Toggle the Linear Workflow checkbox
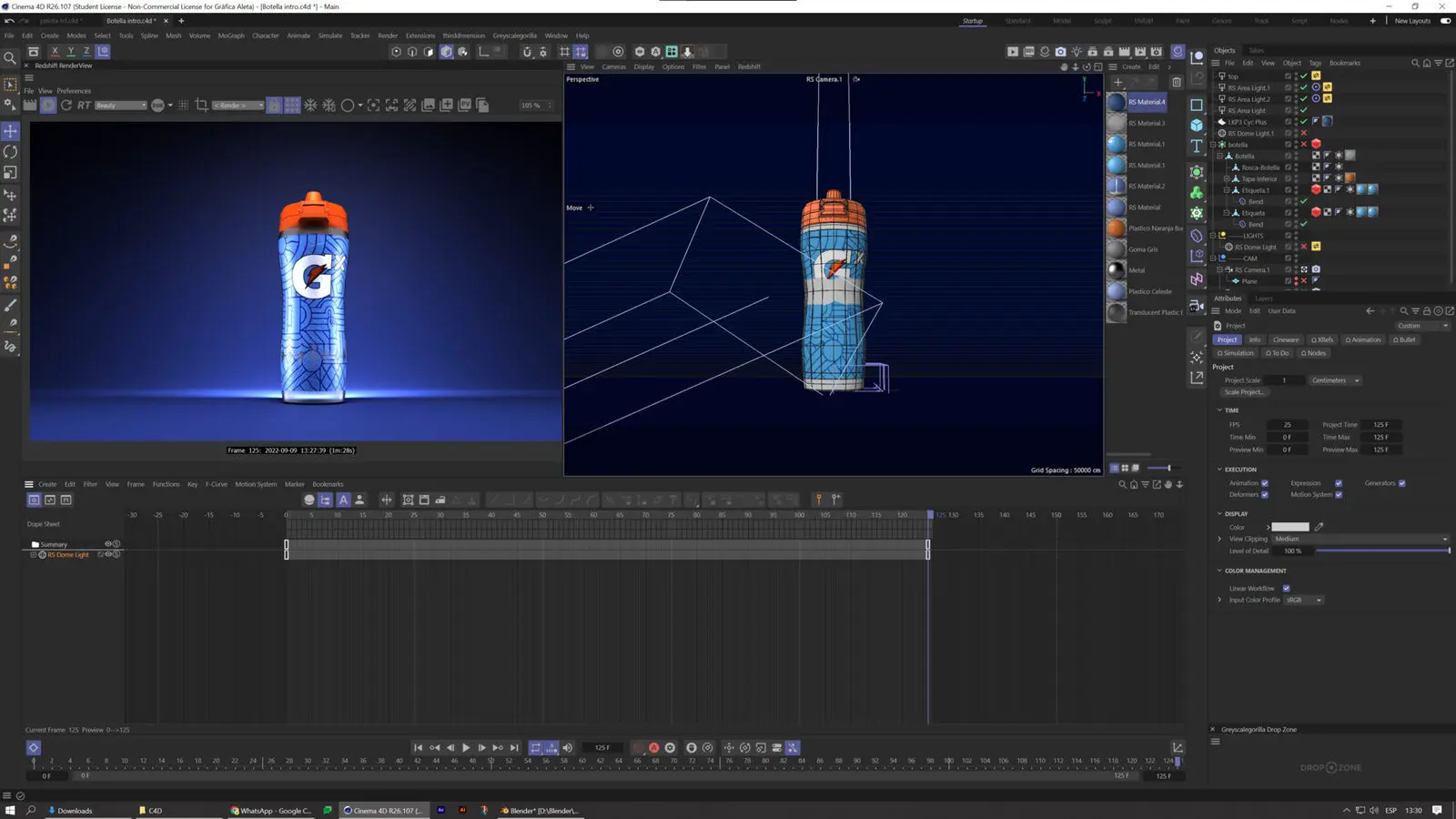Screen dimensions: 1456x819 pos(1286,589)
